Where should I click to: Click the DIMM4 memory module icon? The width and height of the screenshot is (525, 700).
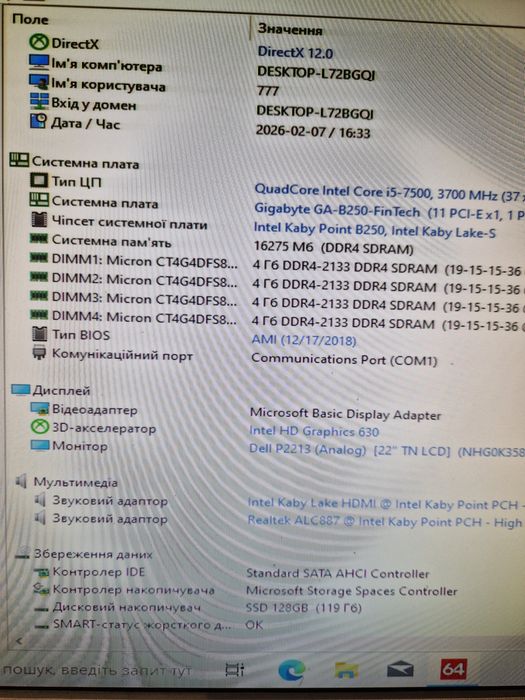[39, 314]
